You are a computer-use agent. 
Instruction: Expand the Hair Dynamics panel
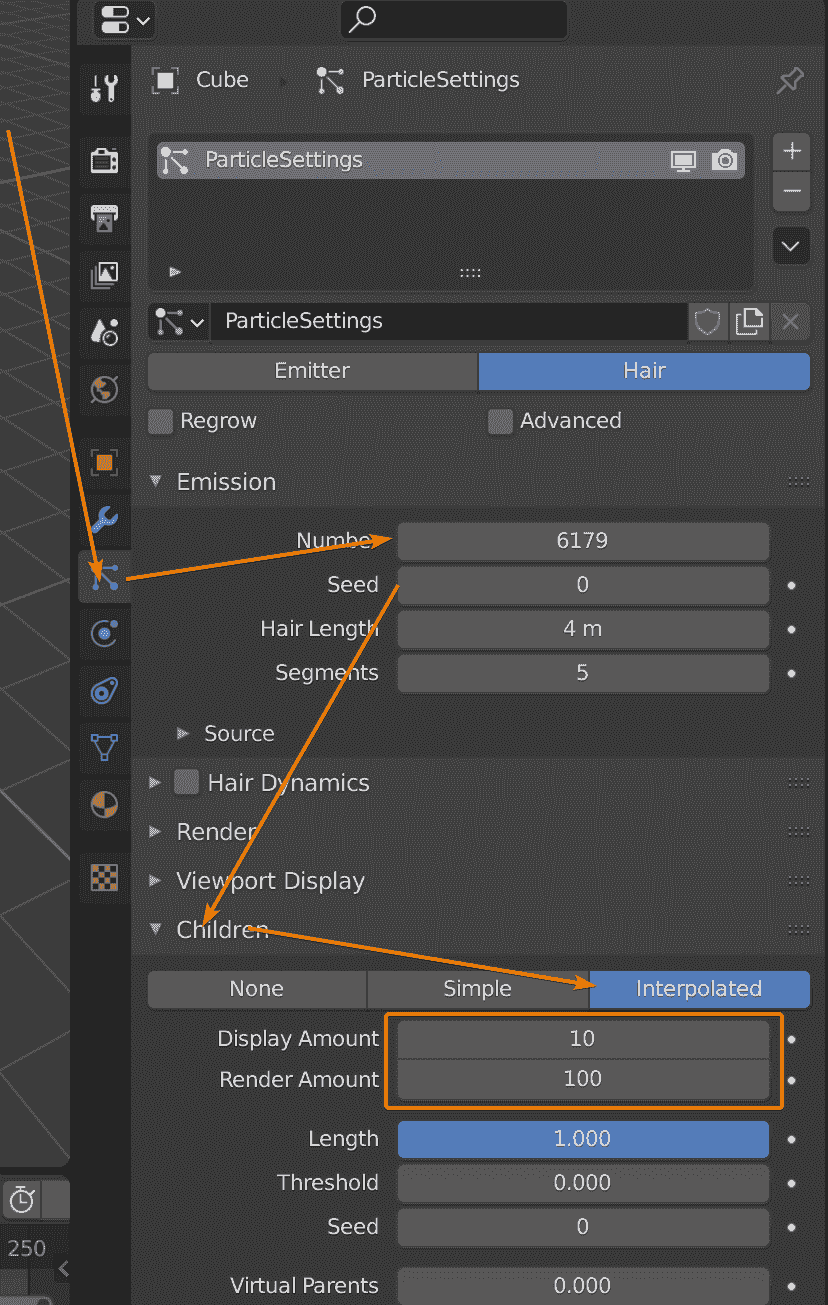coord(155,782)
